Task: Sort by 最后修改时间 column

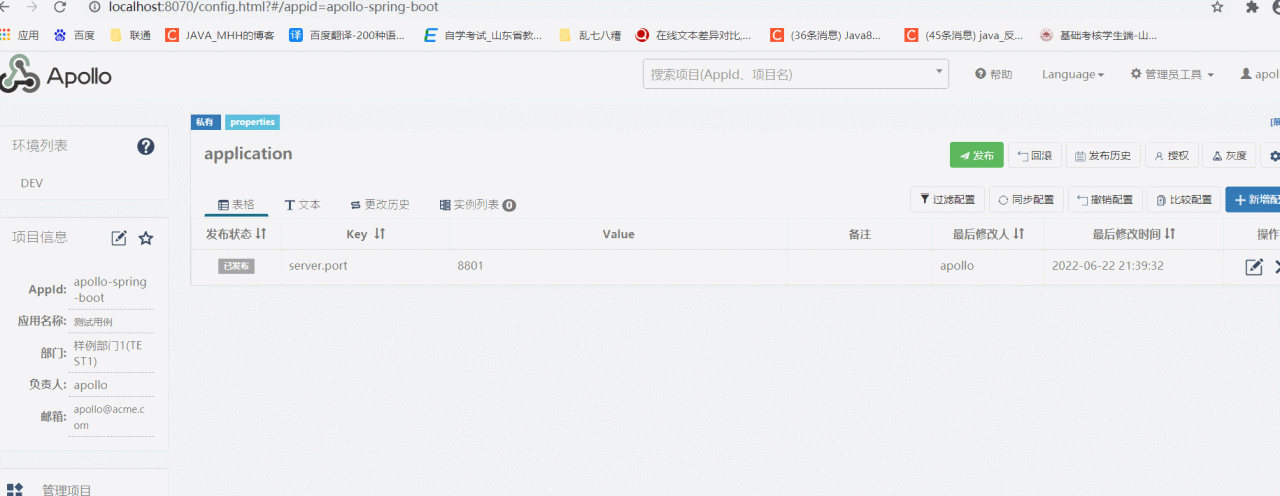Action: [1169, 234]
